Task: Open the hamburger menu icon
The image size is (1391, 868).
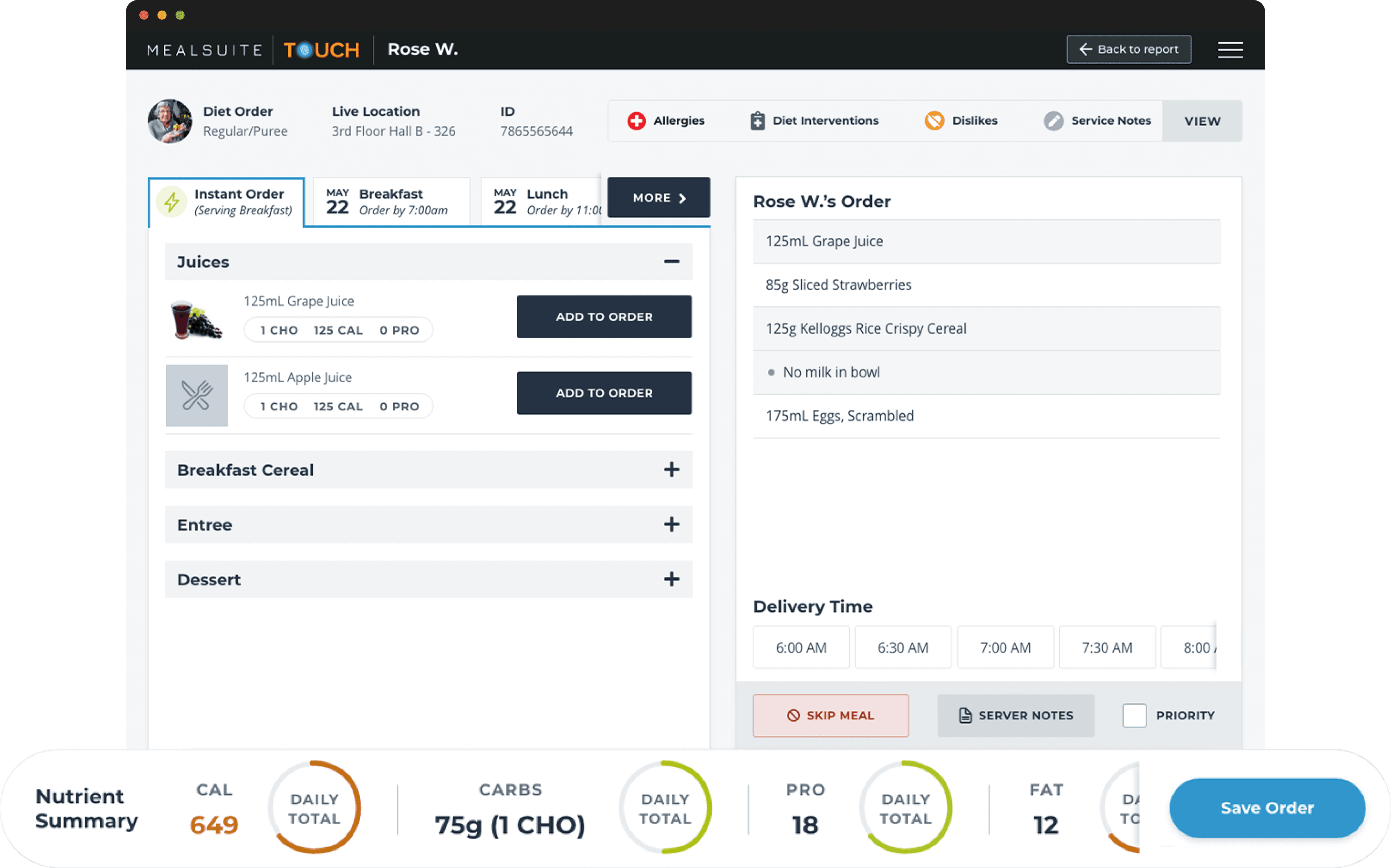Action: click(x=1230, y=50)
